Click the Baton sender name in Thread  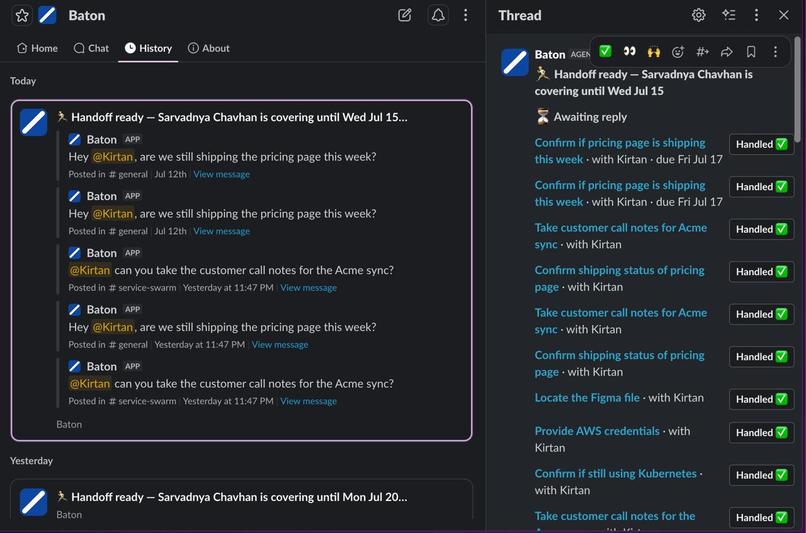(x=549, y=54)
